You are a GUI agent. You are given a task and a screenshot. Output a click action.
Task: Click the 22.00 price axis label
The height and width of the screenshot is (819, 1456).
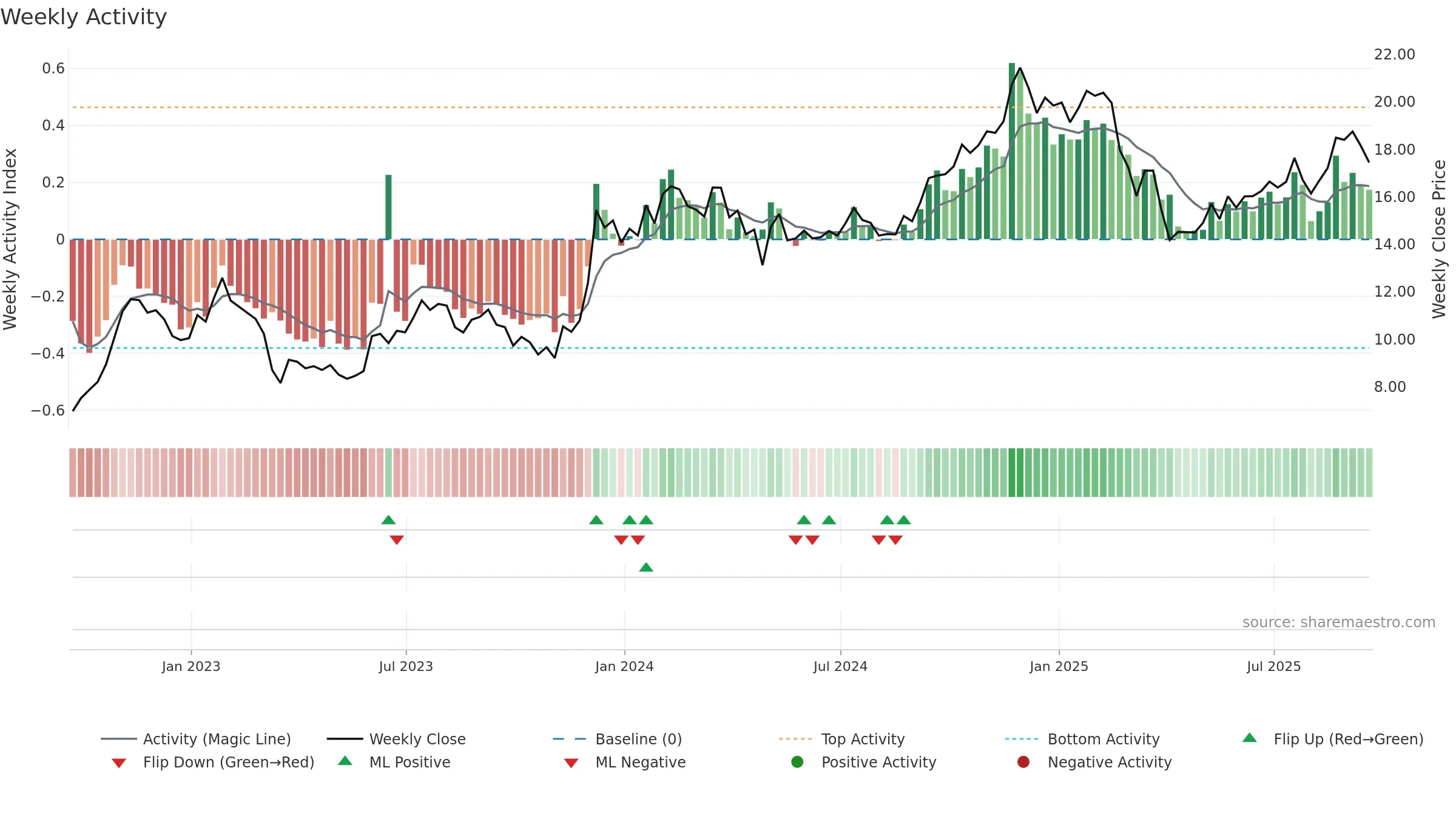click(1395, 55)
